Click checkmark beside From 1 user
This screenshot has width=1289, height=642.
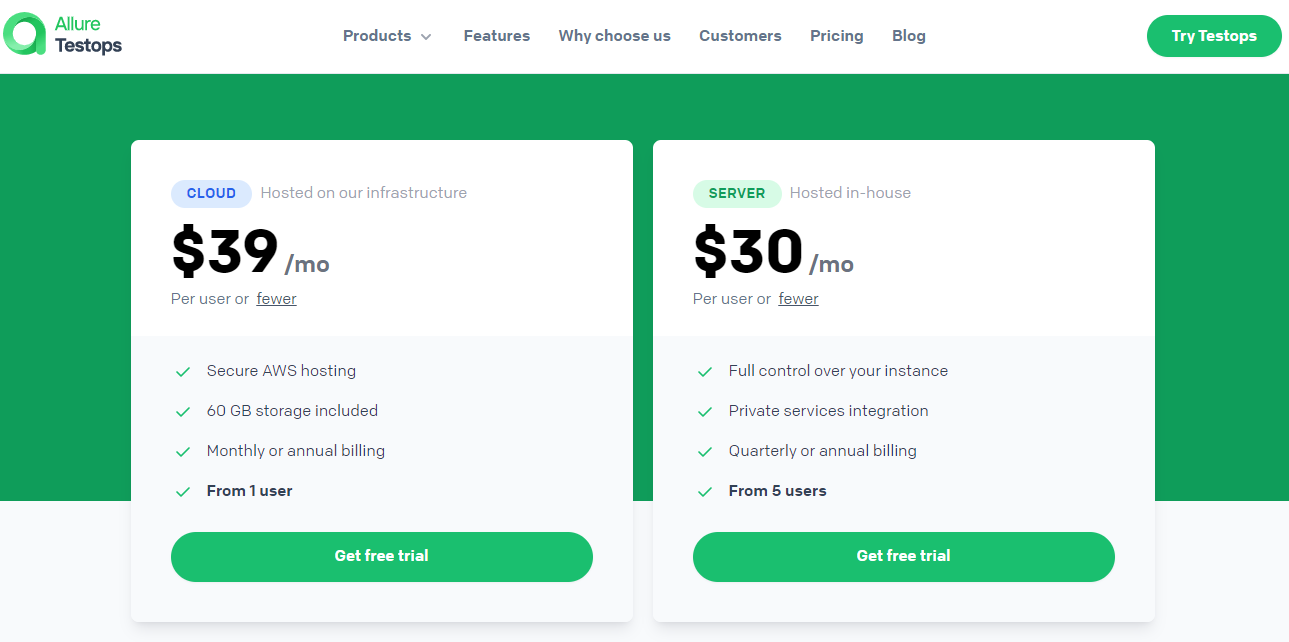183,492
